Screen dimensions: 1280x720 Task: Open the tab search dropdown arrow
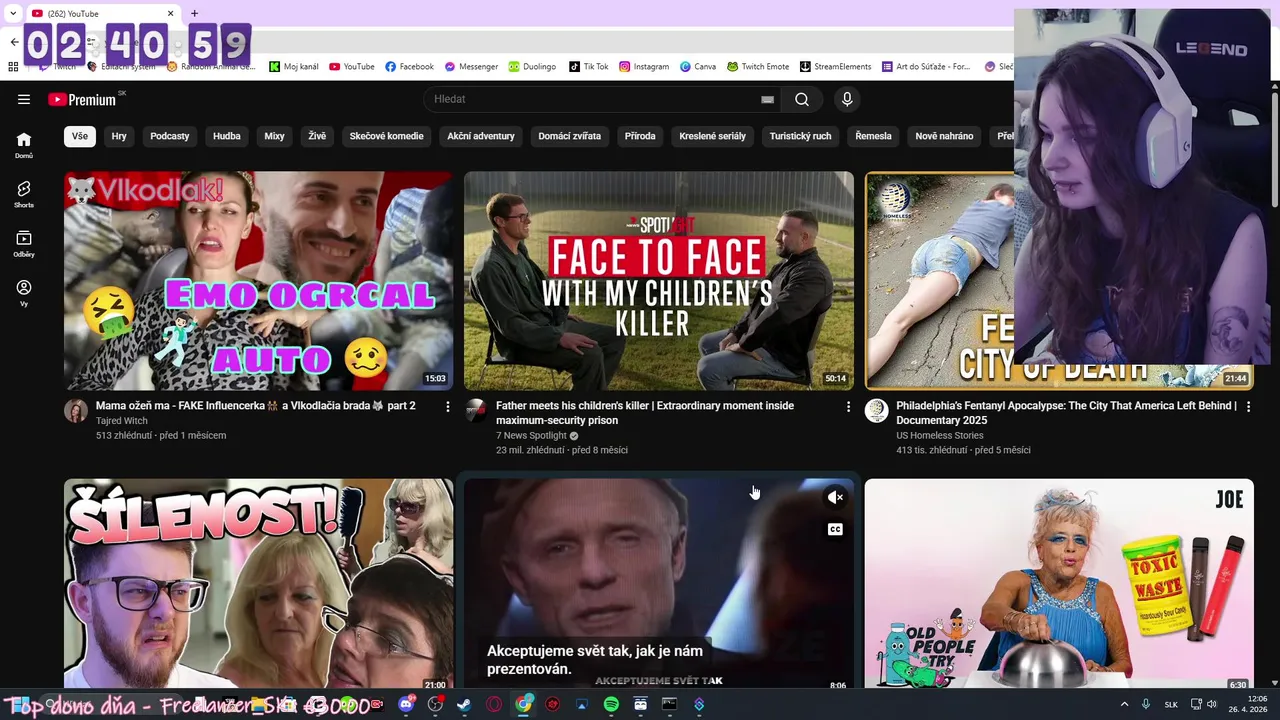click(x=13, y=14)
